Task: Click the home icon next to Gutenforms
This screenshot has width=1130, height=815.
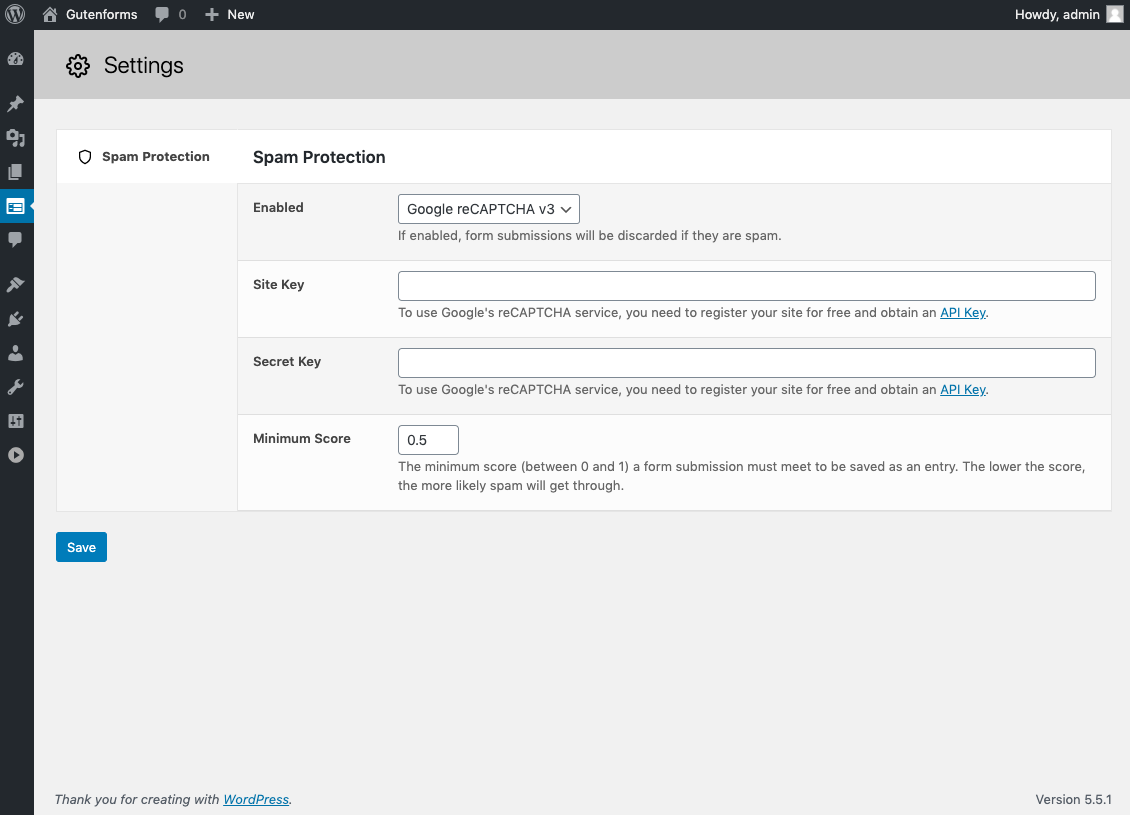Action: (x=50, y=14)
